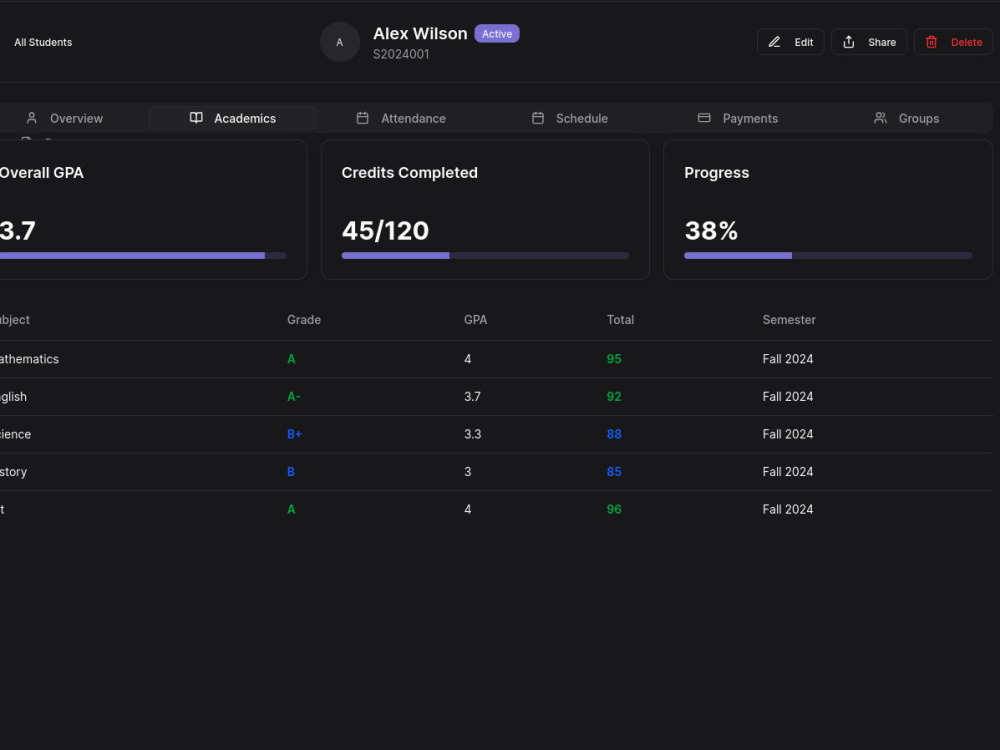Click the share arrow icon
This screenshot has height=750, width=1000.
pyautogui.click(x=848, y=42)
